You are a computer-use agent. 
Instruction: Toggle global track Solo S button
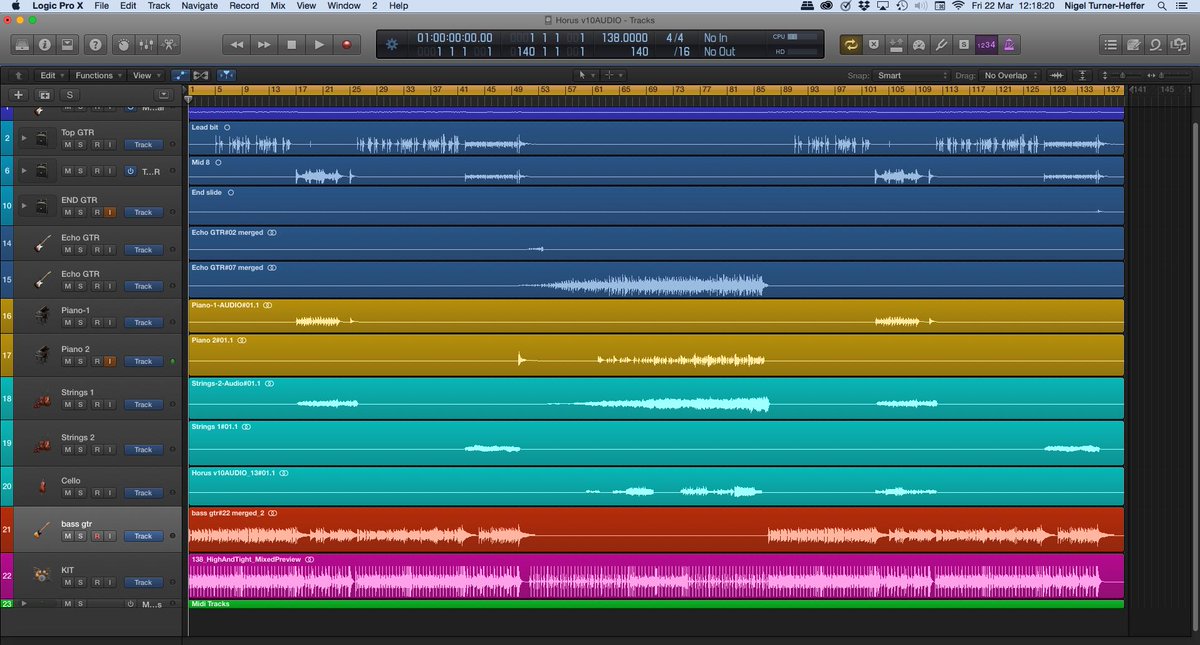(x=70, y=94)
